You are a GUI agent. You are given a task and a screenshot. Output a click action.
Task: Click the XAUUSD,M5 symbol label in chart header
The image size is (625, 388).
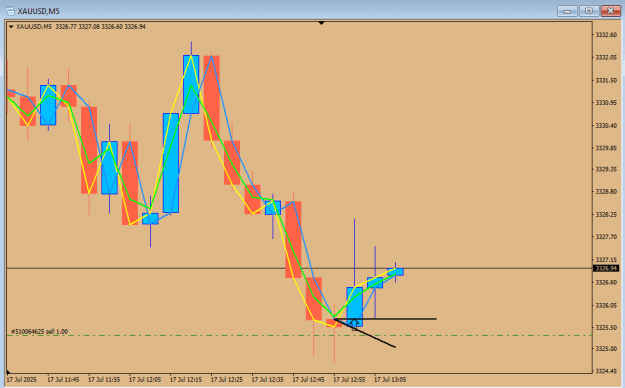click(x=34, y=27)
